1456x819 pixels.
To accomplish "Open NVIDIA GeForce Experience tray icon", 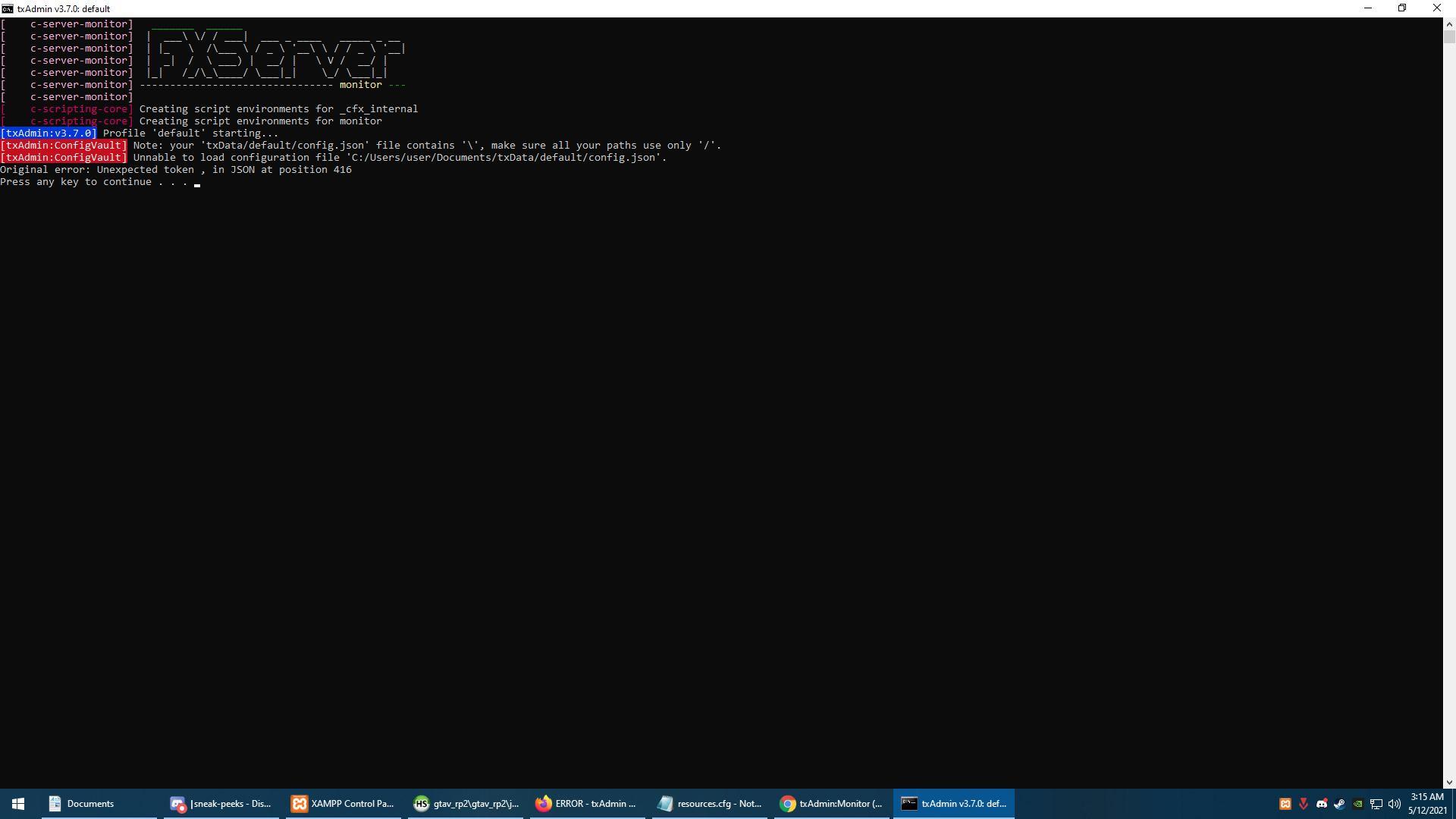I will pos(1357,804).
